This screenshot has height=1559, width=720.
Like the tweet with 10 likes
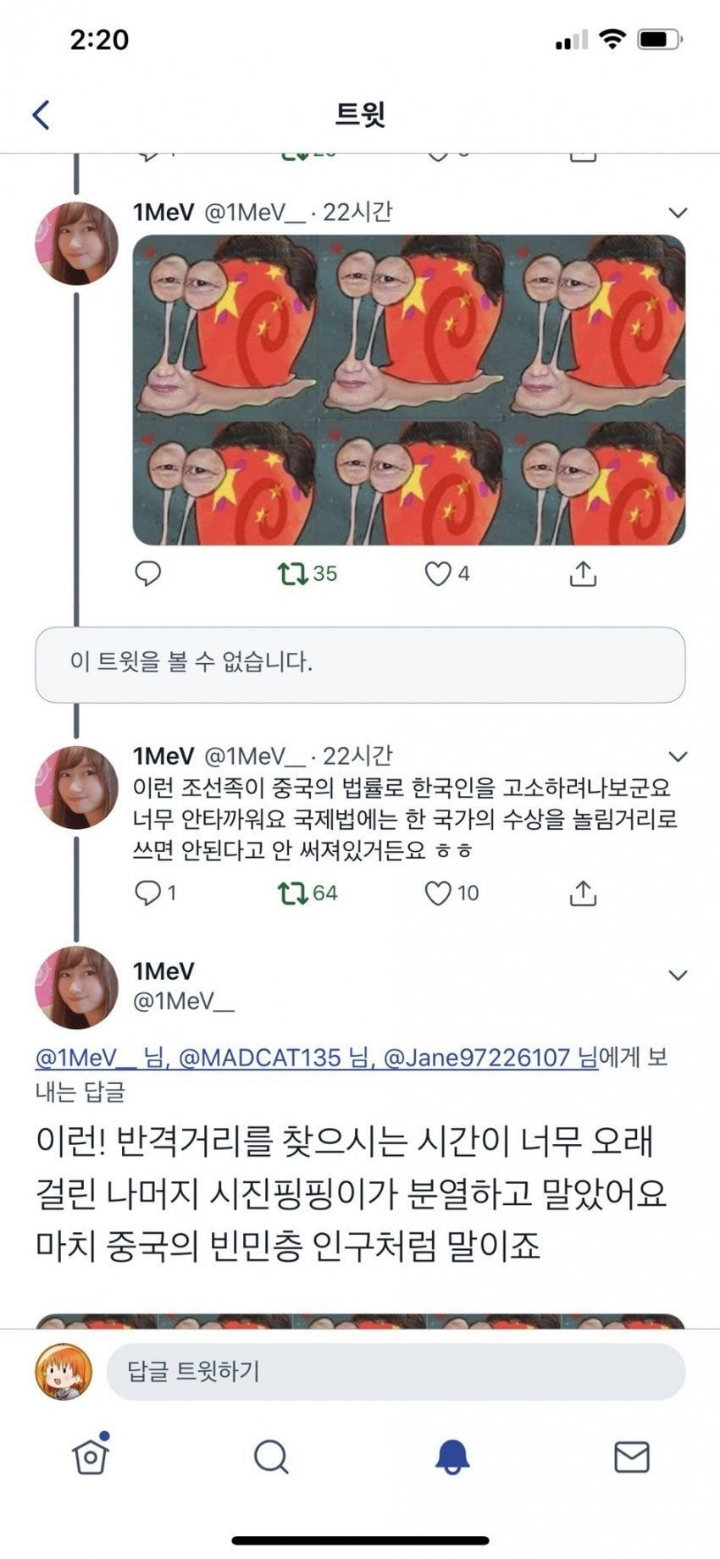pyautogui.click(x=438, y=892)
